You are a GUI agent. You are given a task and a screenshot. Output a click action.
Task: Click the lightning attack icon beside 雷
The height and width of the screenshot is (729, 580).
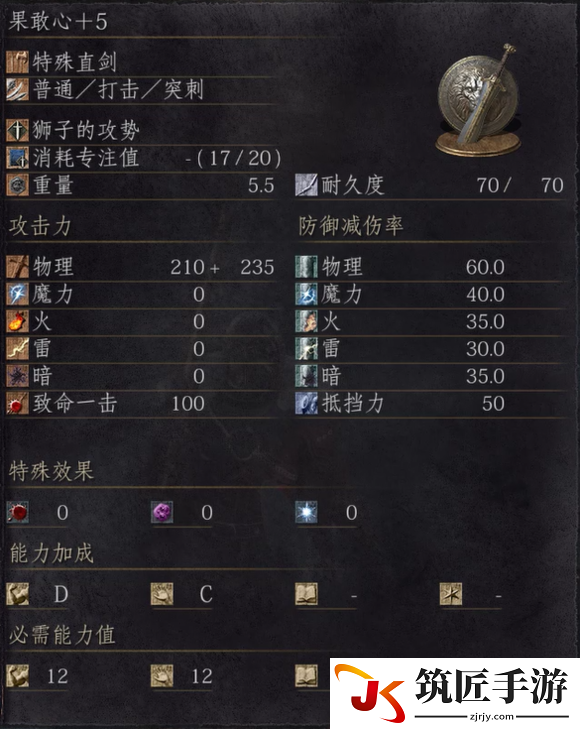(x=18, y=349)
